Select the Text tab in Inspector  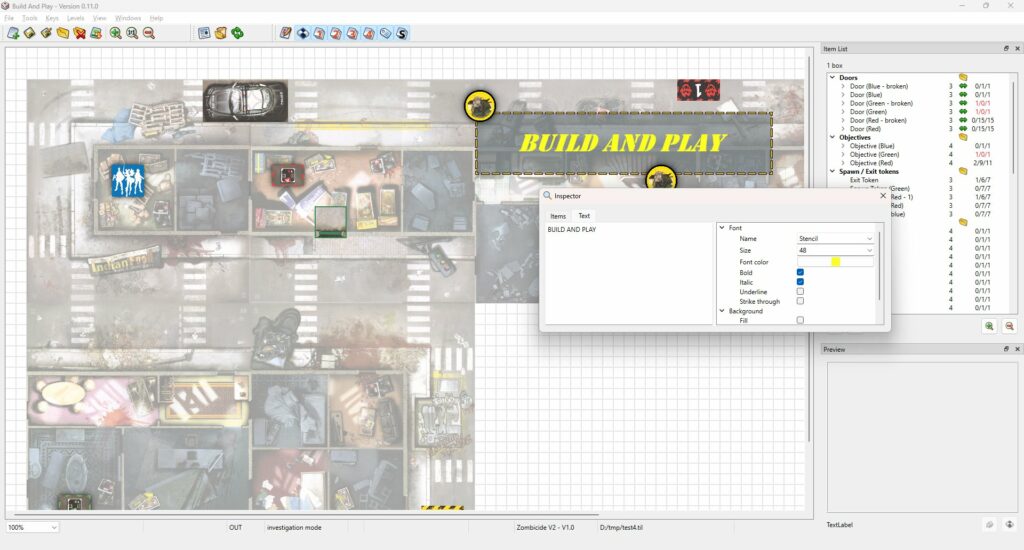(x=584, y=216)
